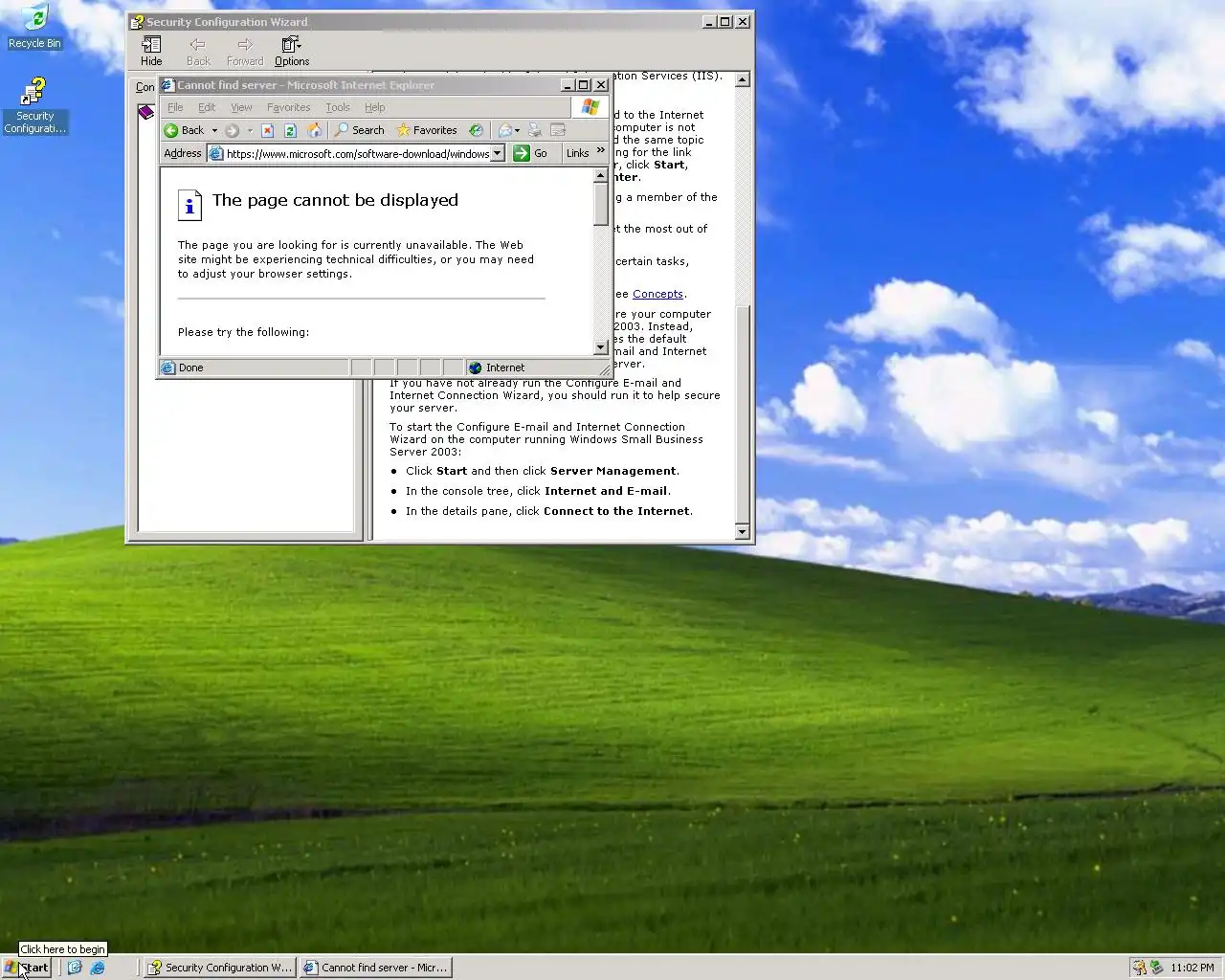Open the Search pane in Internet Explorer
The width and height of the screenshot is (1225, 980).
coord(359,130)
